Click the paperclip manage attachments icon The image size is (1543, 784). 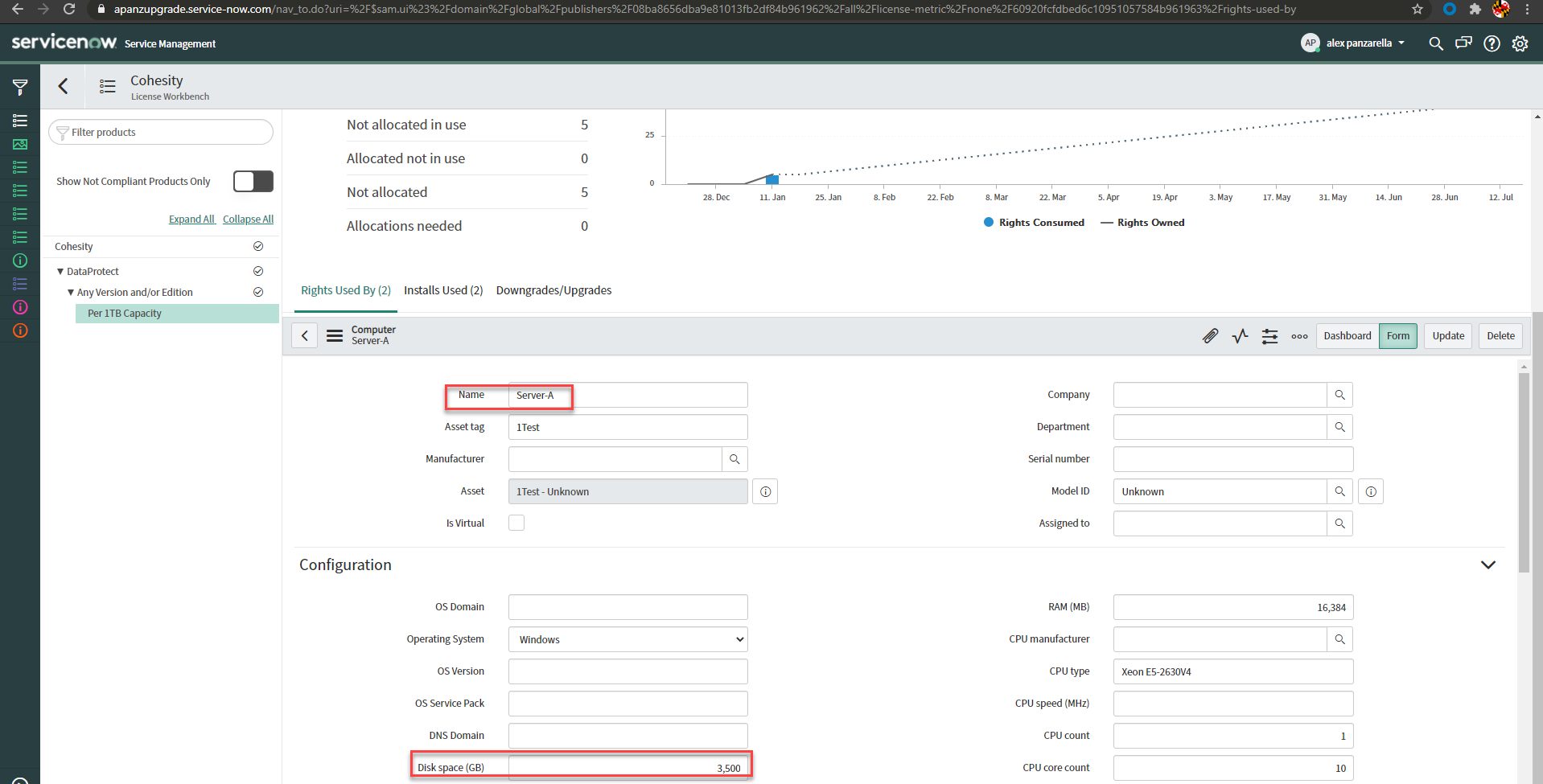click(1211, 335)
